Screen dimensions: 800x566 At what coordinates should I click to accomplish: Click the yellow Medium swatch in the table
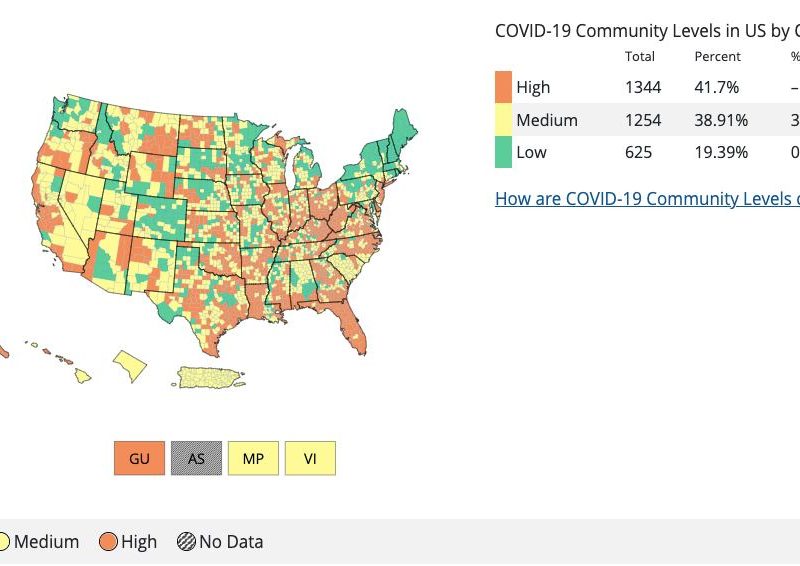(503, 120)
